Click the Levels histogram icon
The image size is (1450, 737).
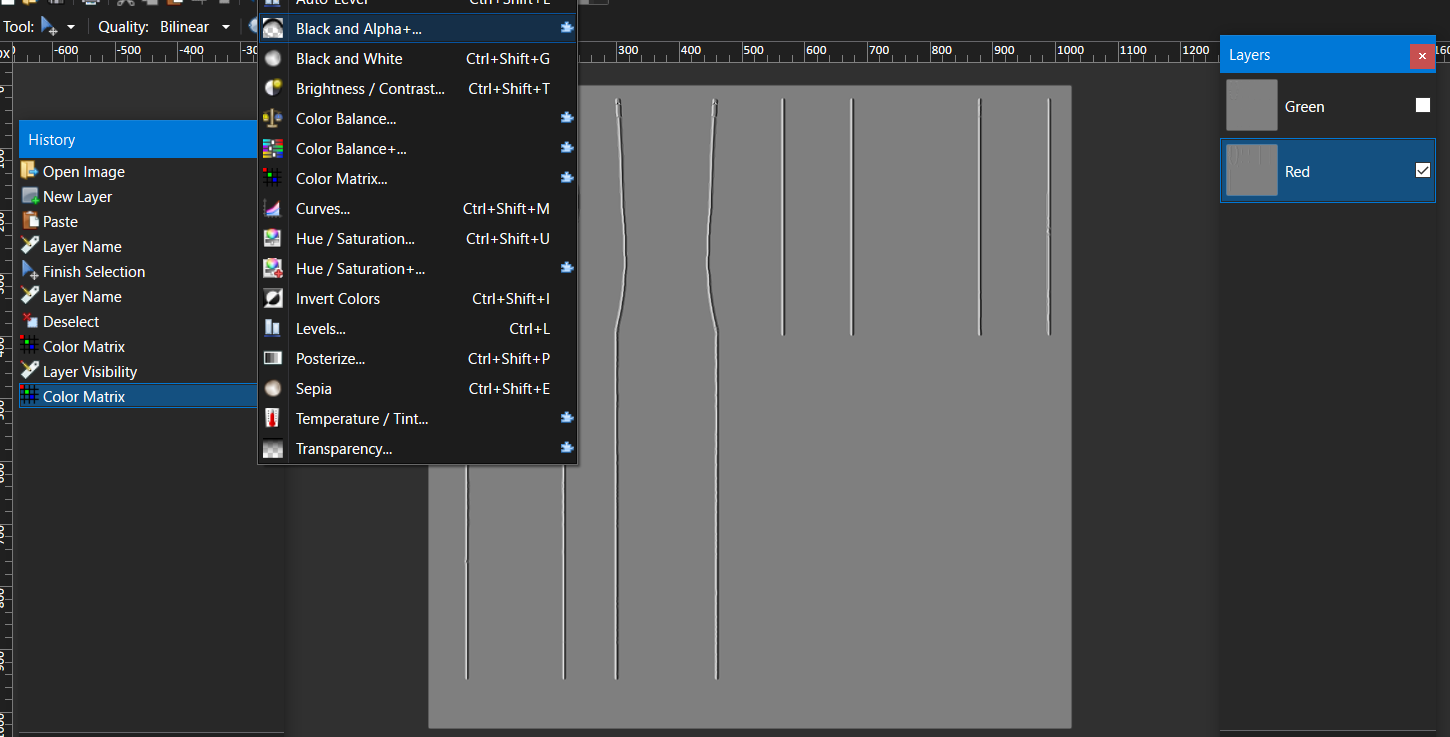pos(272,329)
